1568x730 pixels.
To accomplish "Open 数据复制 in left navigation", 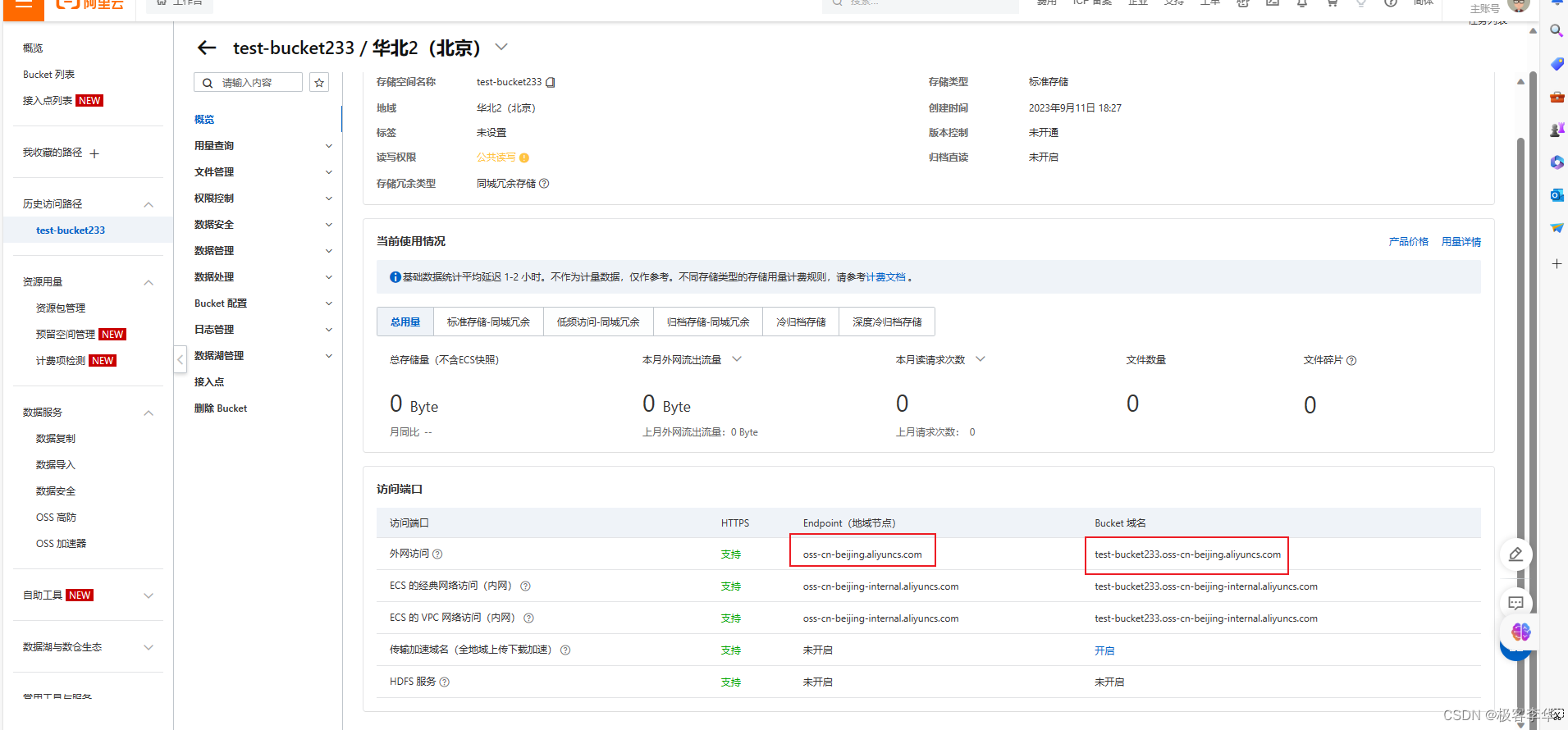I will coord(56,439).
